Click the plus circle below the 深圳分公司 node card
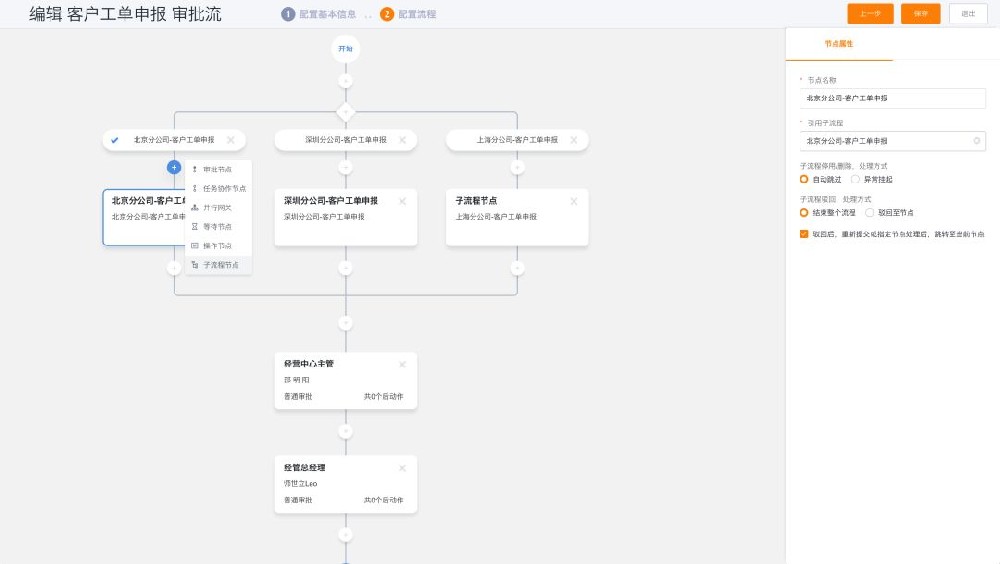Screen dimensions: 1000x564 [346, 268]
